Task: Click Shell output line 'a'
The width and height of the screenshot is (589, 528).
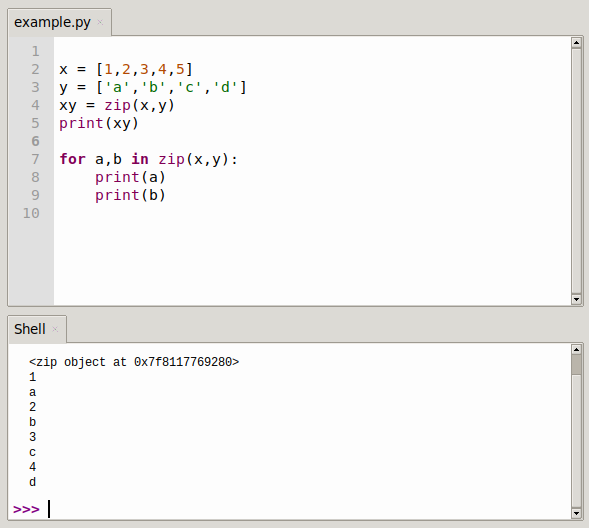Action: point(33,392)
